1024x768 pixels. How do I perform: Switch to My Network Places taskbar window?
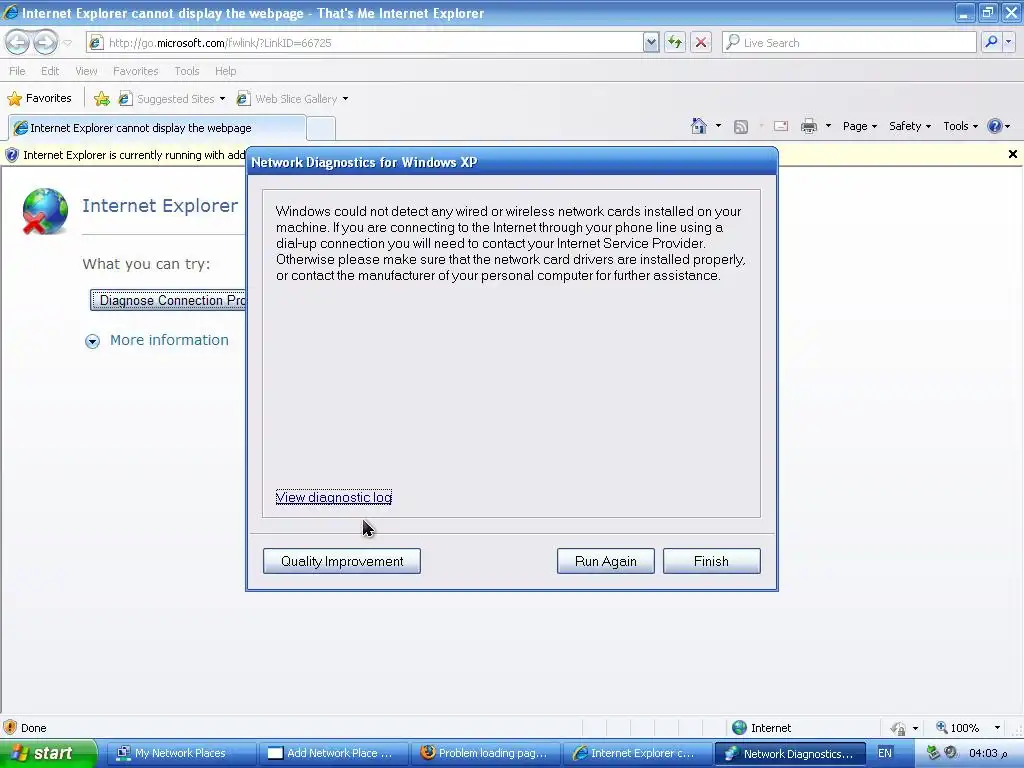coord(180,754)
